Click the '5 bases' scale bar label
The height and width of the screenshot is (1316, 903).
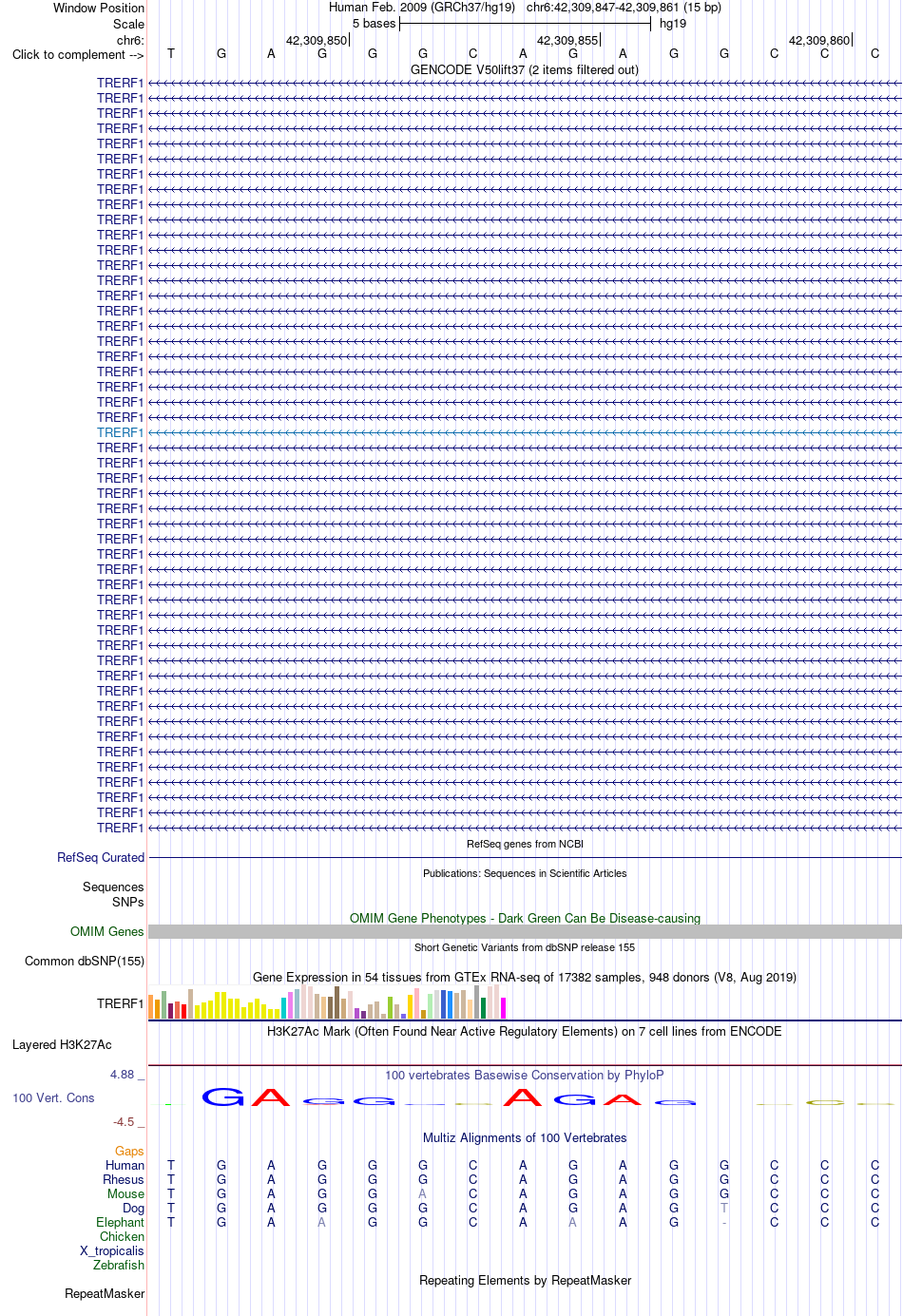pos(374,24)
